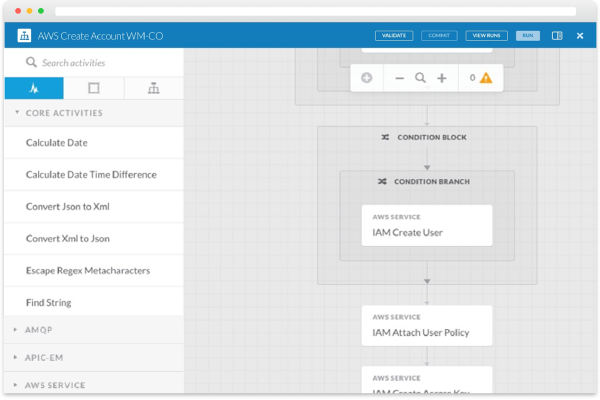Collapse the CORE ACTIVITIES section
The height and width of the screenshot is (400, 600).
(x=94, y=113)
